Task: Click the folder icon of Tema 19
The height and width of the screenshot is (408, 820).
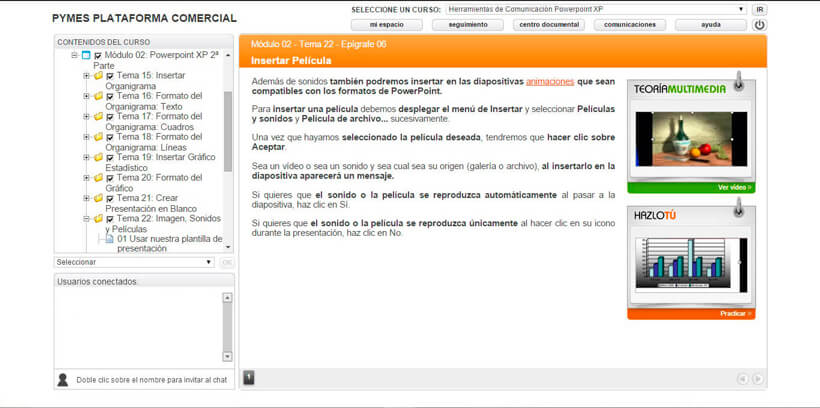Action: (98, 157)
